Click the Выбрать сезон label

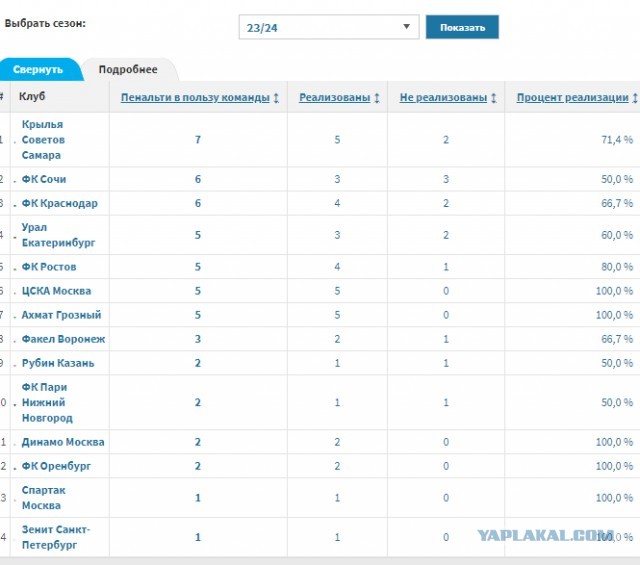click(x=45, y=24)
